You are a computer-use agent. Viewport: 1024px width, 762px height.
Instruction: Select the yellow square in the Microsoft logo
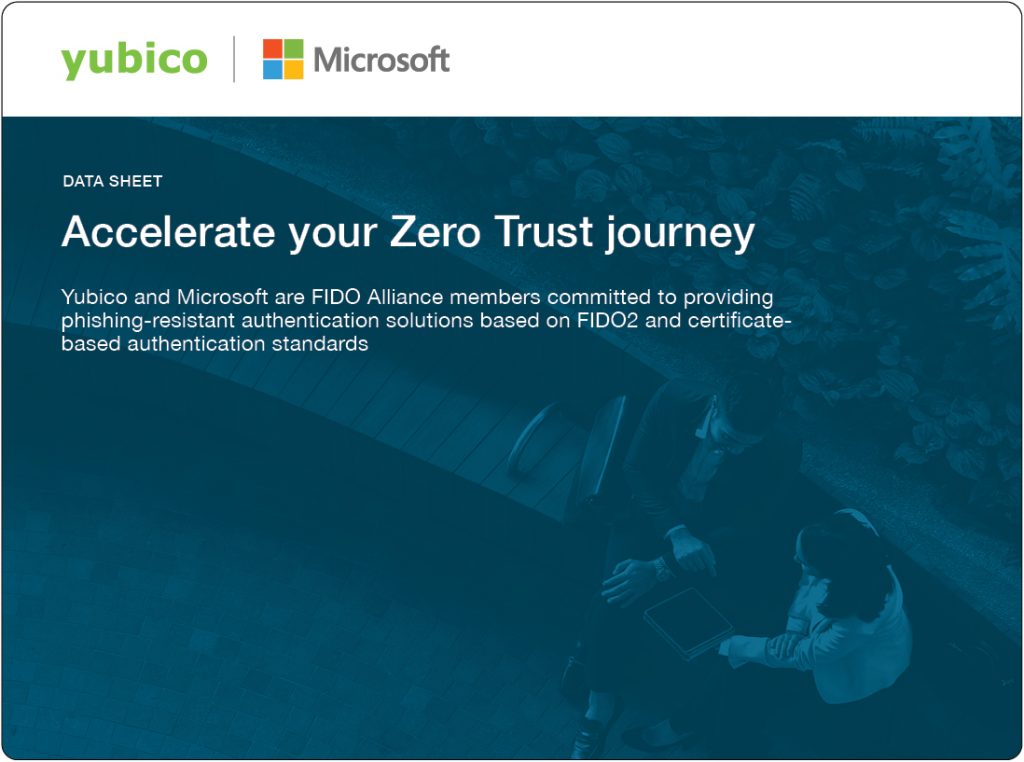point(294,70)
